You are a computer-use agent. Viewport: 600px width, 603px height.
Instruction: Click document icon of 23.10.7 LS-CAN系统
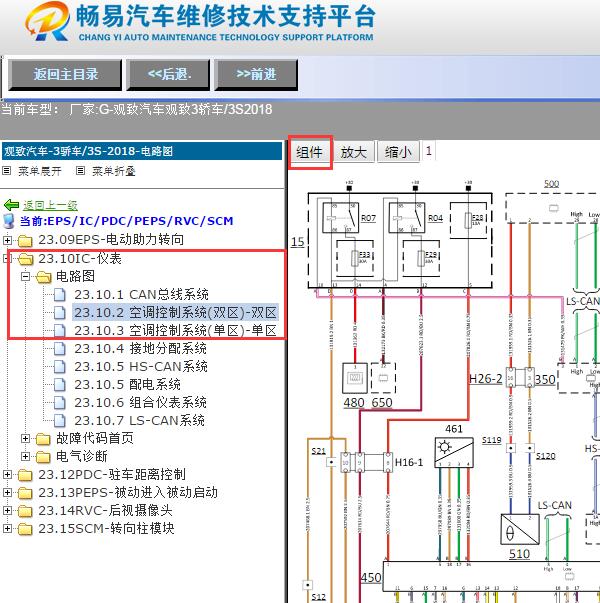tap(60, 421)
